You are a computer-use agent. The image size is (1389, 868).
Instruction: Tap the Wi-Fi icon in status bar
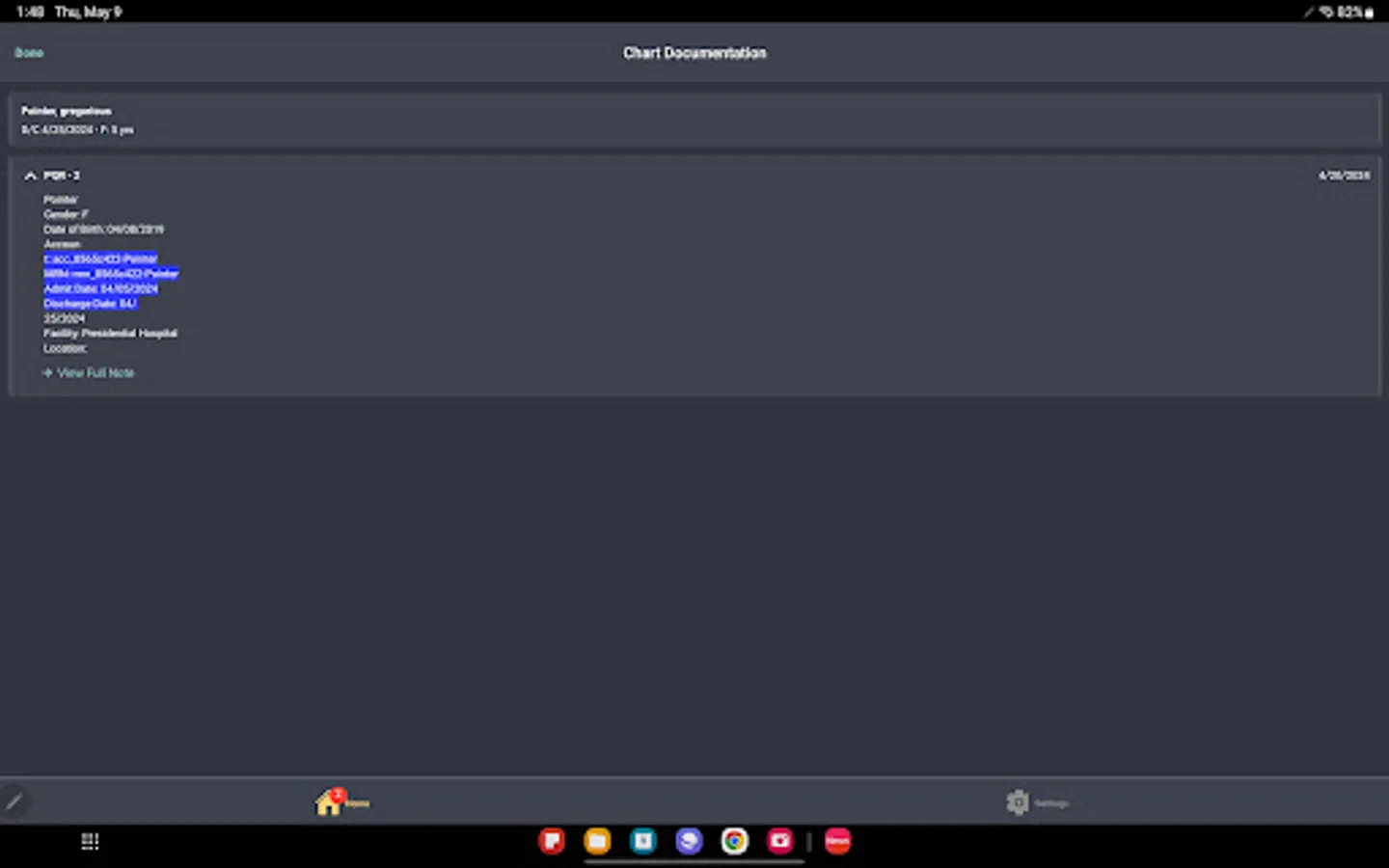click(x=1326, y=12)
